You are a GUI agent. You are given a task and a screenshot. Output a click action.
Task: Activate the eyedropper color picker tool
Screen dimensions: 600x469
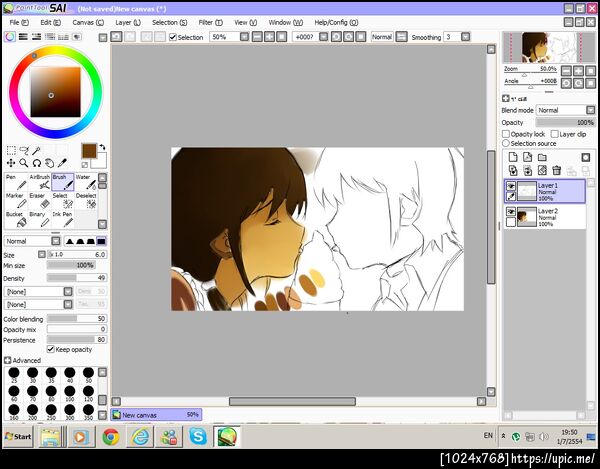click(x=62, y=163)
